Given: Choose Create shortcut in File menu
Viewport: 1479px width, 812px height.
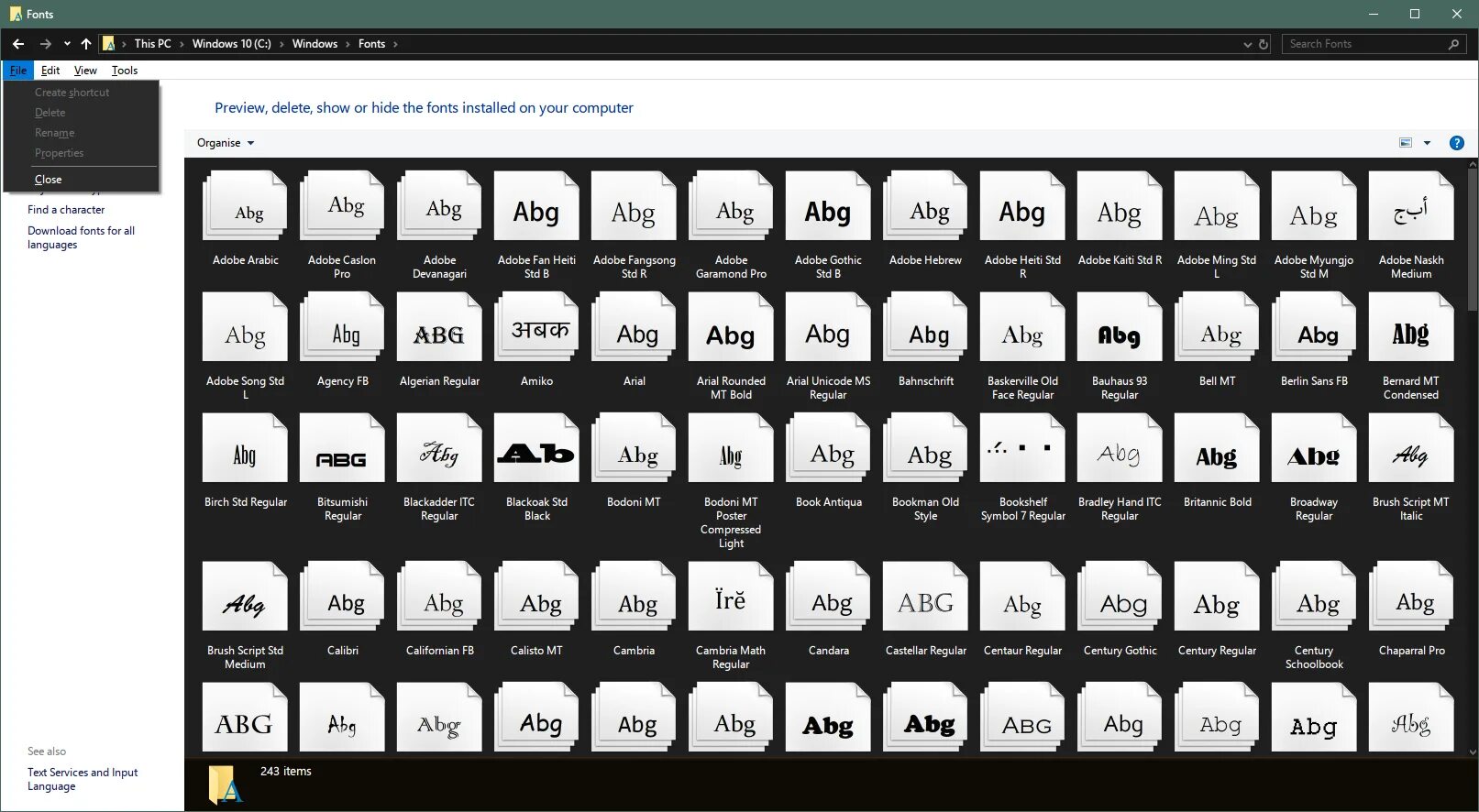Looking at the screenshot, I should [x=82, y=93].
